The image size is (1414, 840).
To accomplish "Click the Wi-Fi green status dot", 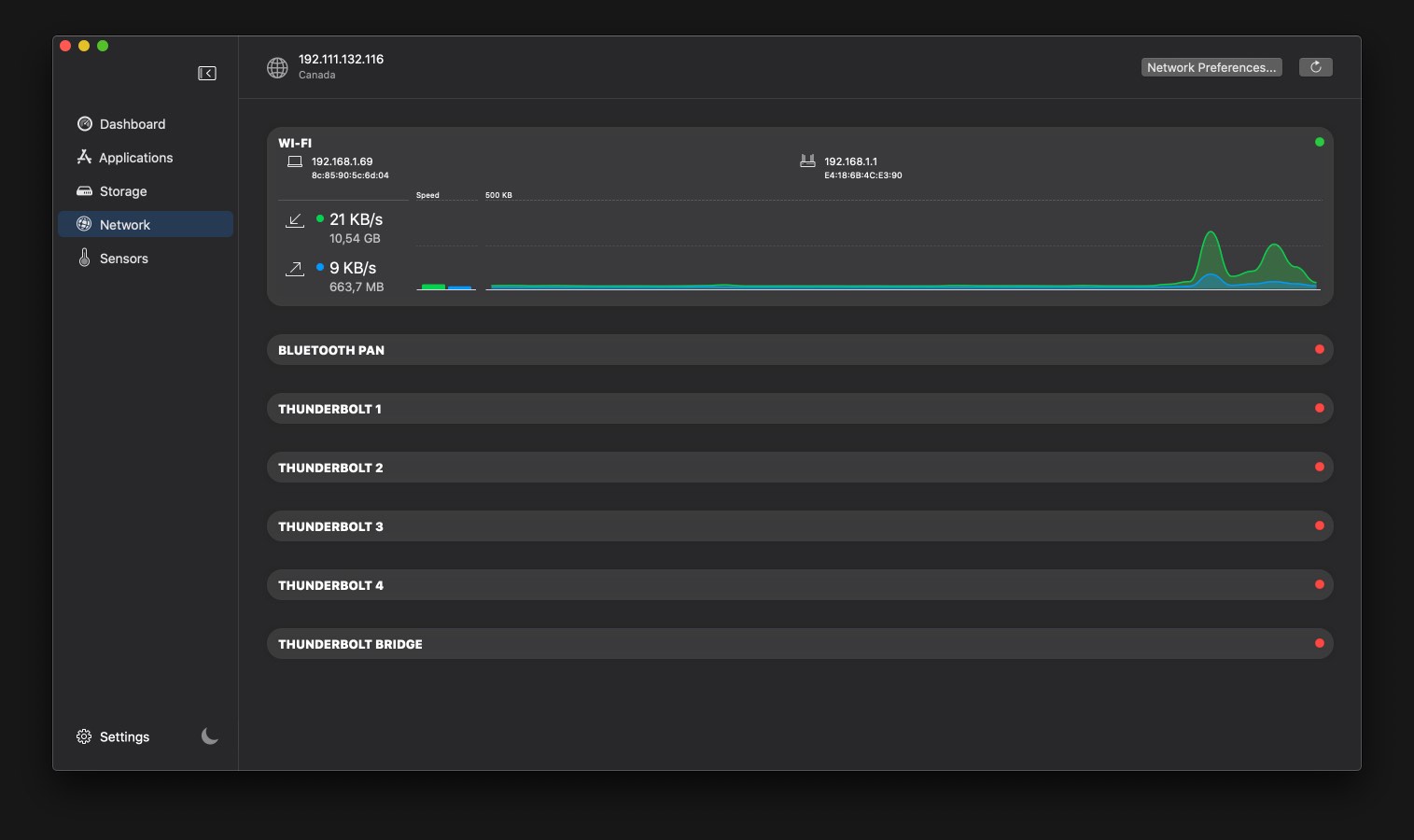I will pos(1320,142).
